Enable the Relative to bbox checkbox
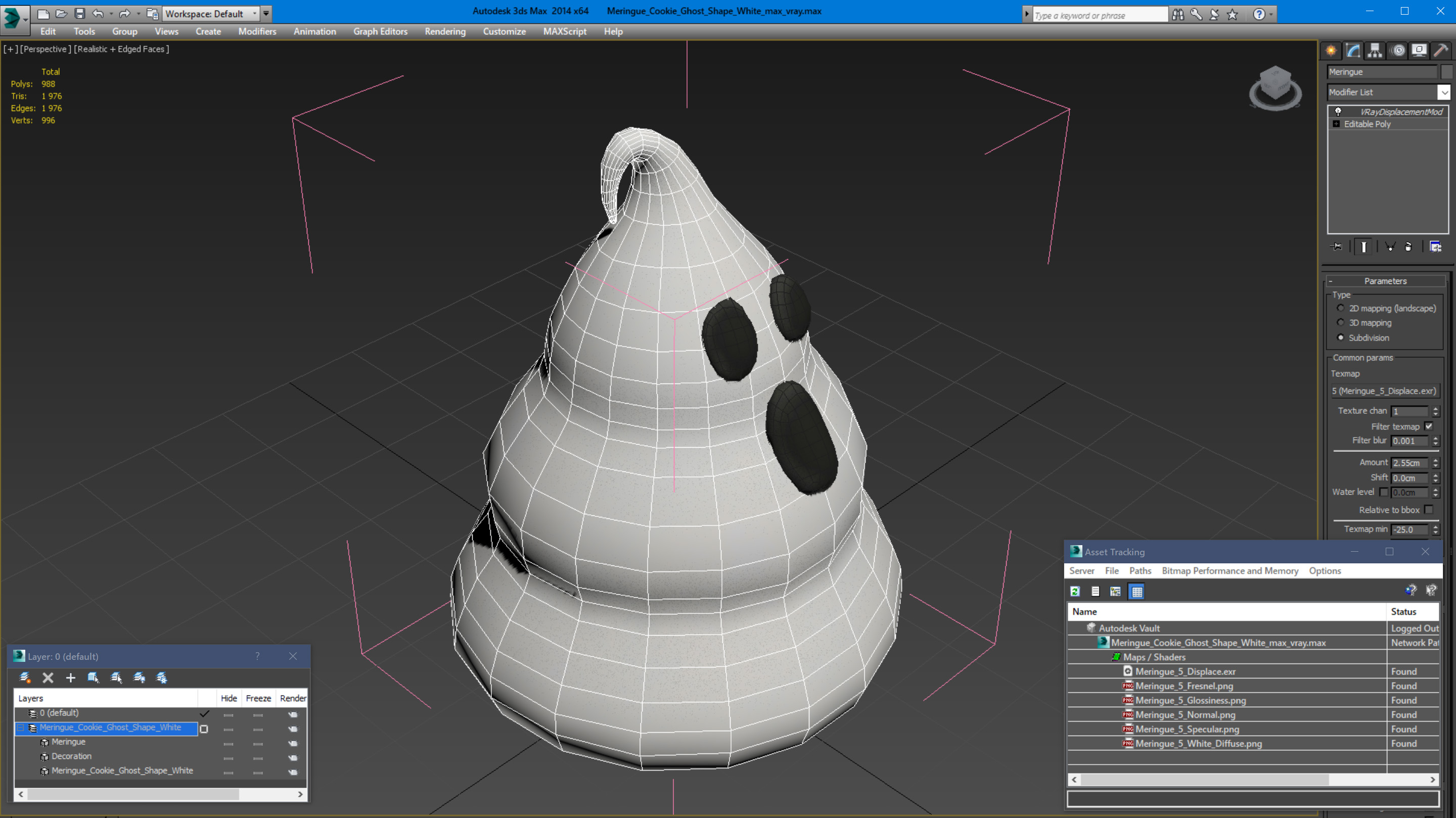 (1429, 510)
